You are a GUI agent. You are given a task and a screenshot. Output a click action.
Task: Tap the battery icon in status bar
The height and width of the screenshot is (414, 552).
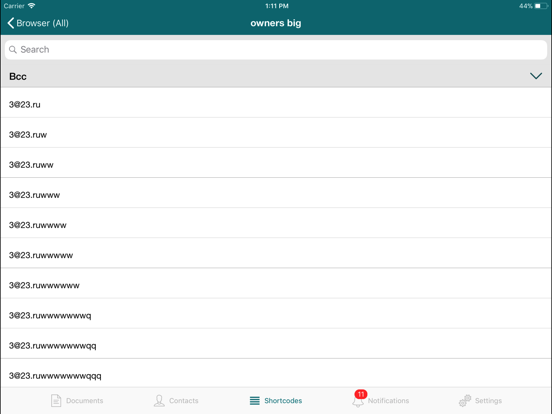coord(541,6)
